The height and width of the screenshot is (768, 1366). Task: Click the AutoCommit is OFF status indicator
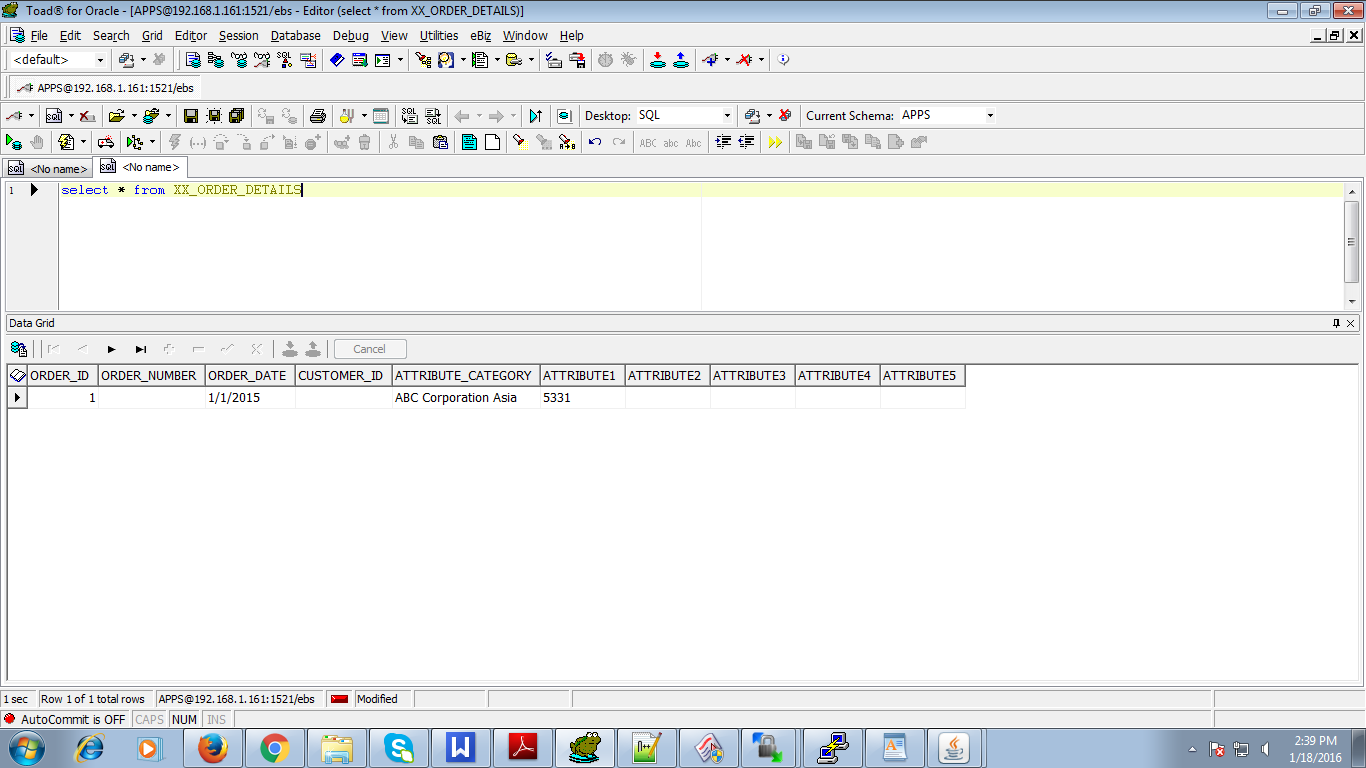(x=66, y=719)
